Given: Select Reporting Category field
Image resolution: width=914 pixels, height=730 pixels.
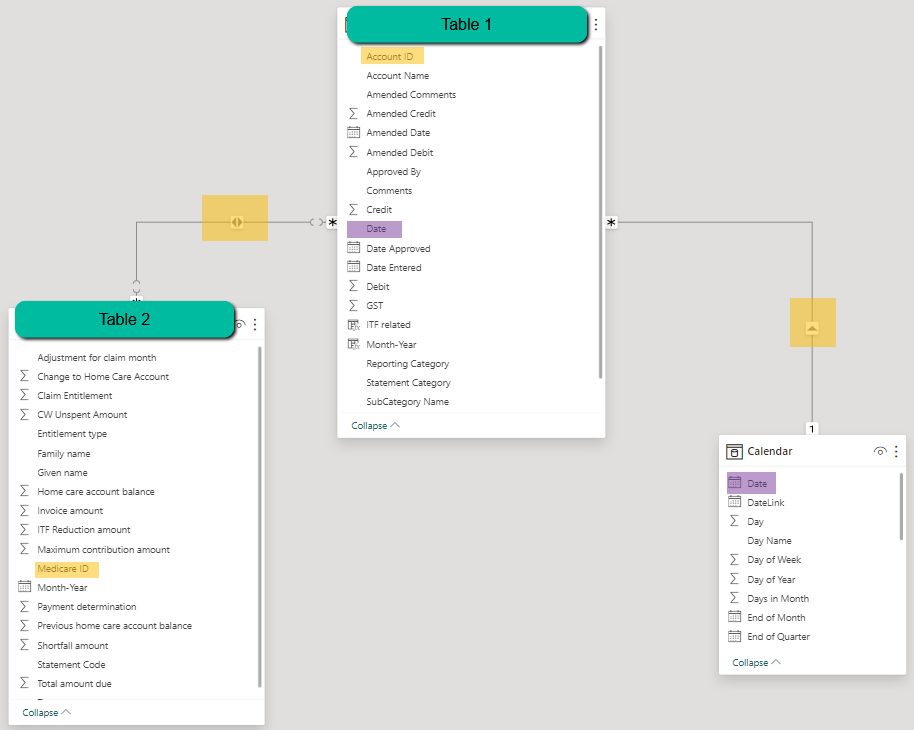Looking at the screenshot, I should click(407, 364).
